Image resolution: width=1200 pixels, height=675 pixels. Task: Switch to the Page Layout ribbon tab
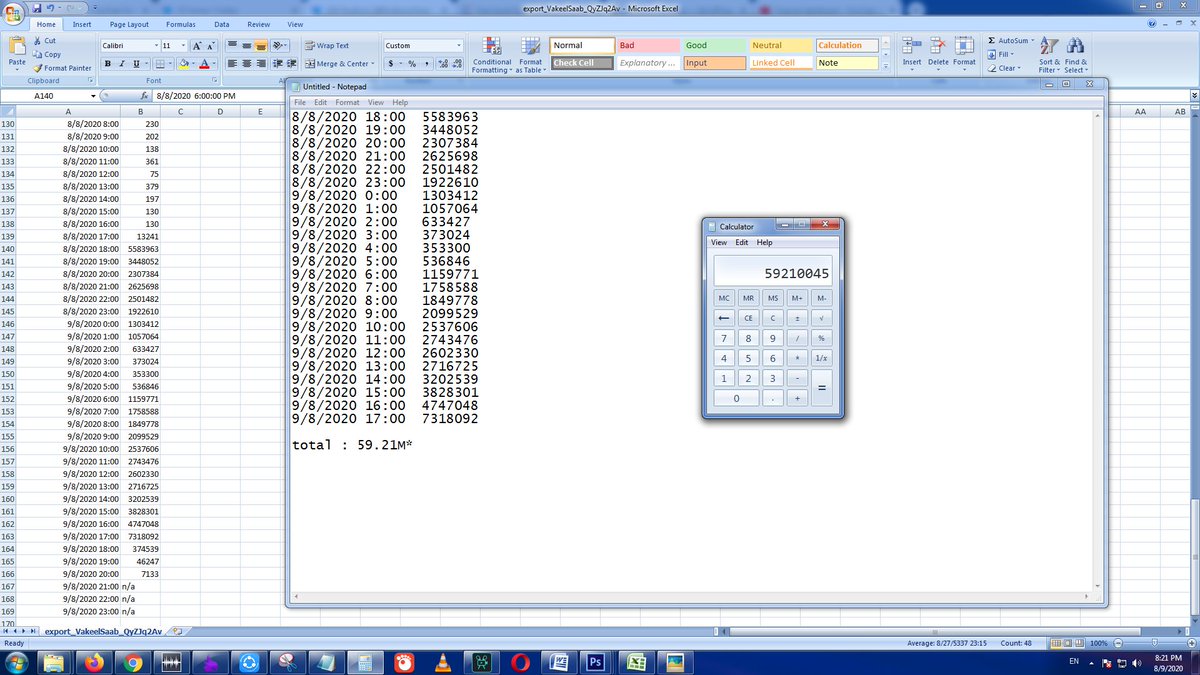(x=129, y=23)
